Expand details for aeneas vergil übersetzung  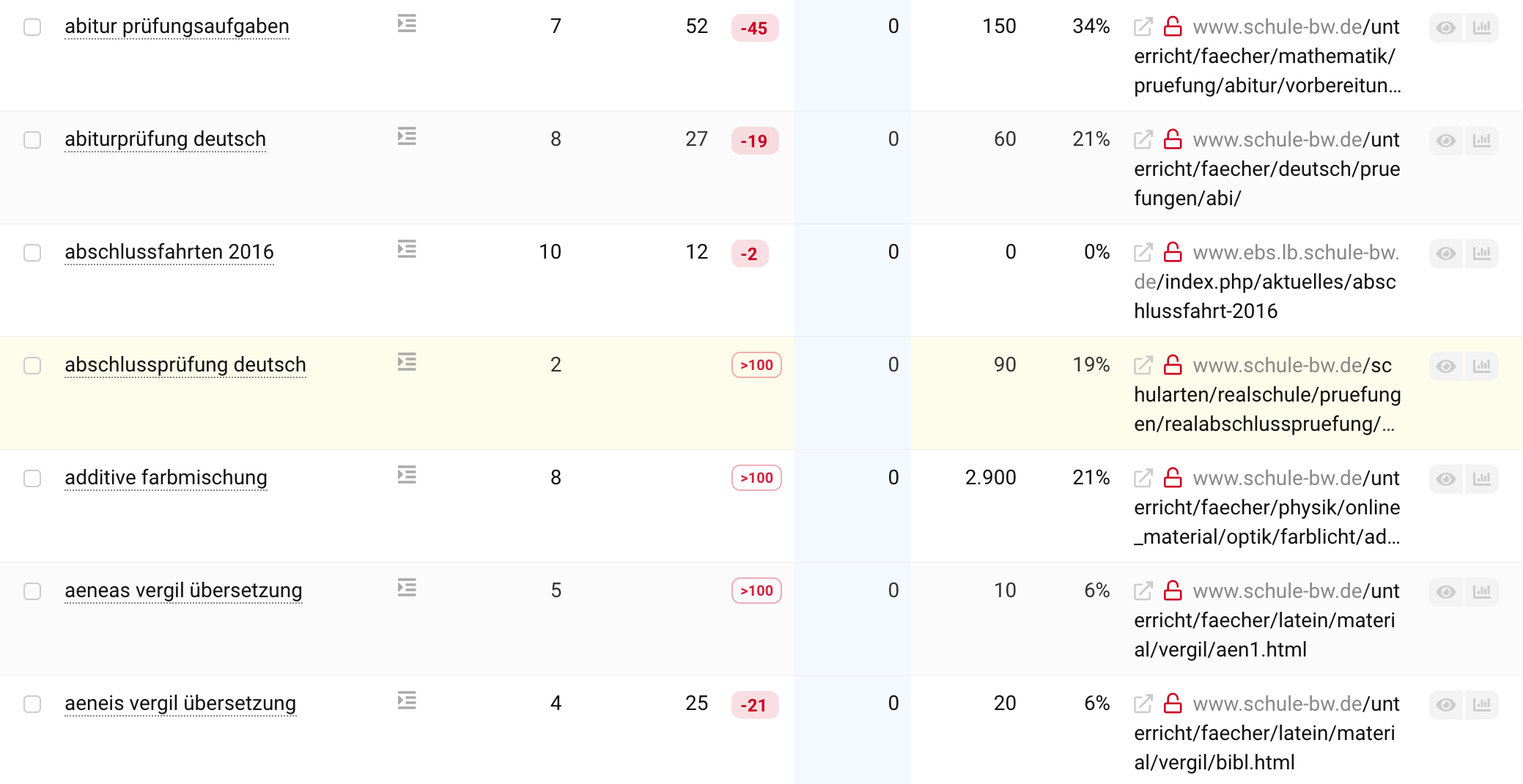(407, 588)
